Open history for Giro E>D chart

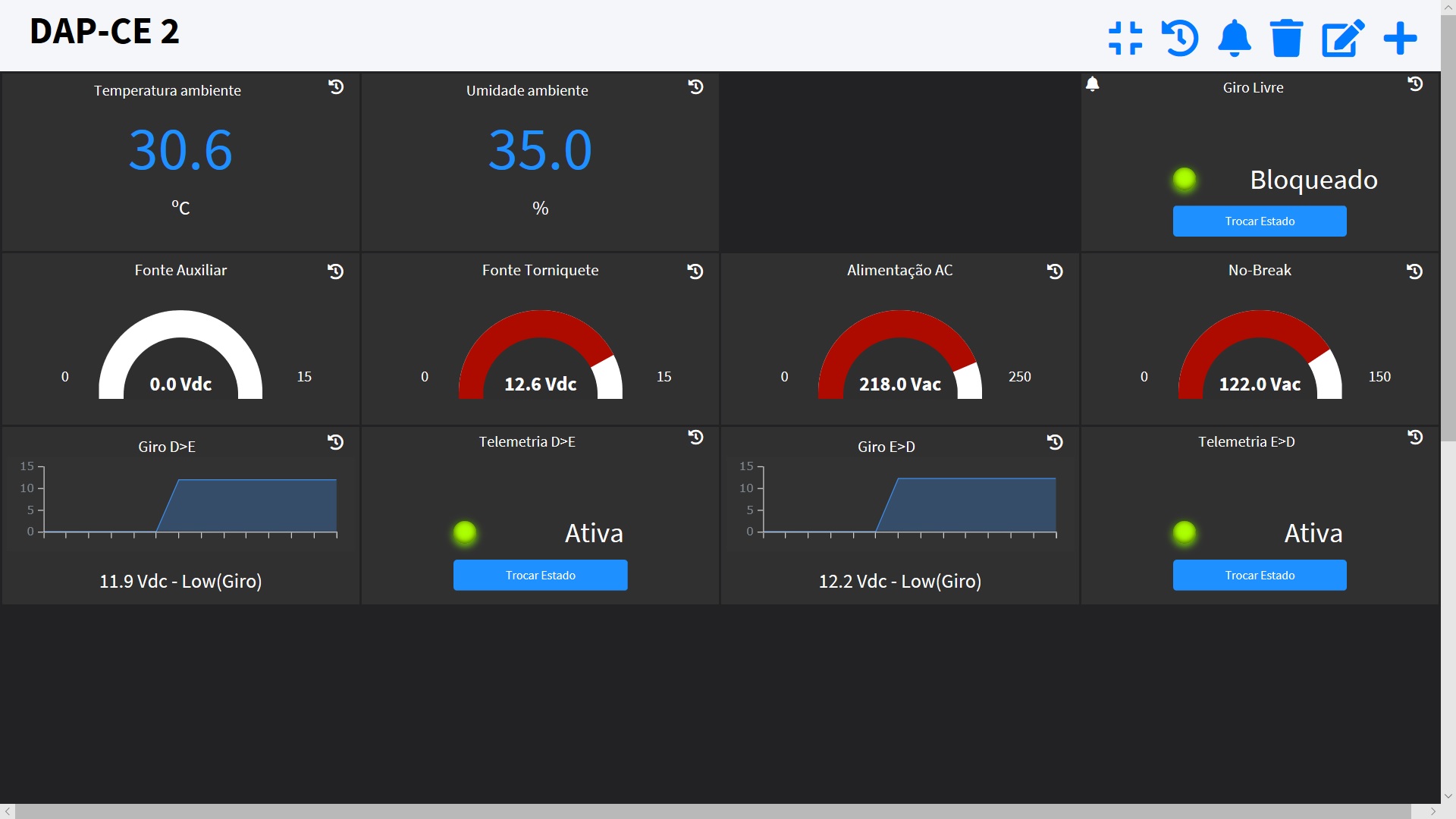click(x=1055, y=441)
